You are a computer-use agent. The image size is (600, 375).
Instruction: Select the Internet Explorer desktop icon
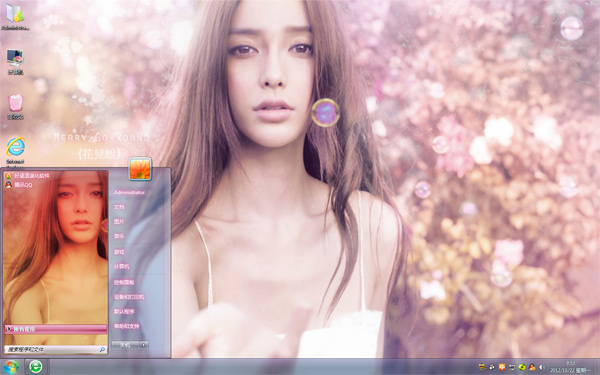click(x=15, y=151)
